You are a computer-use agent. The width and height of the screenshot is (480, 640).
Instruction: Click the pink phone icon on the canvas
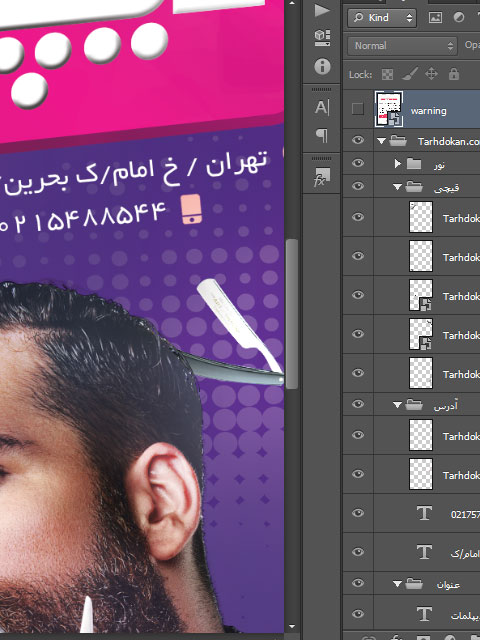[x=191, y=209]
